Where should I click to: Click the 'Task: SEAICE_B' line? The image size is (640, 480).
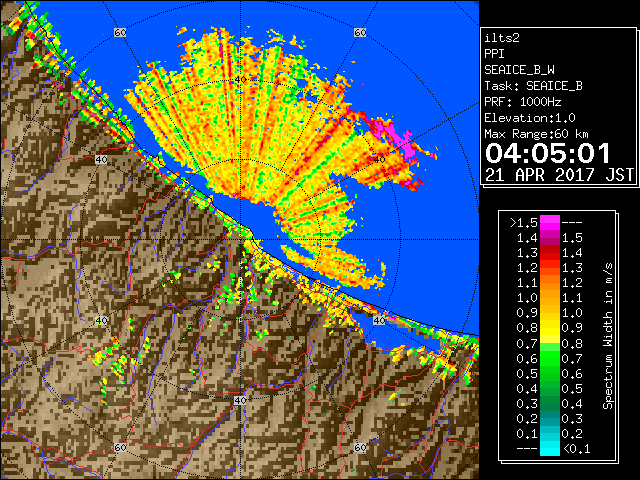pos(533,86)
